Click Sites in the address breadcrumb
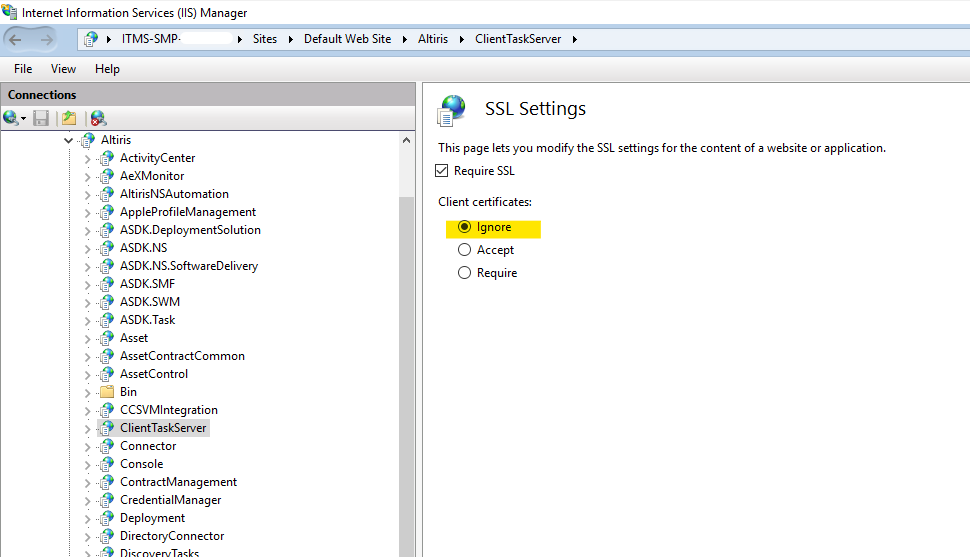Image resolution: width=970 pixels, height=557 pixels. 264,39
